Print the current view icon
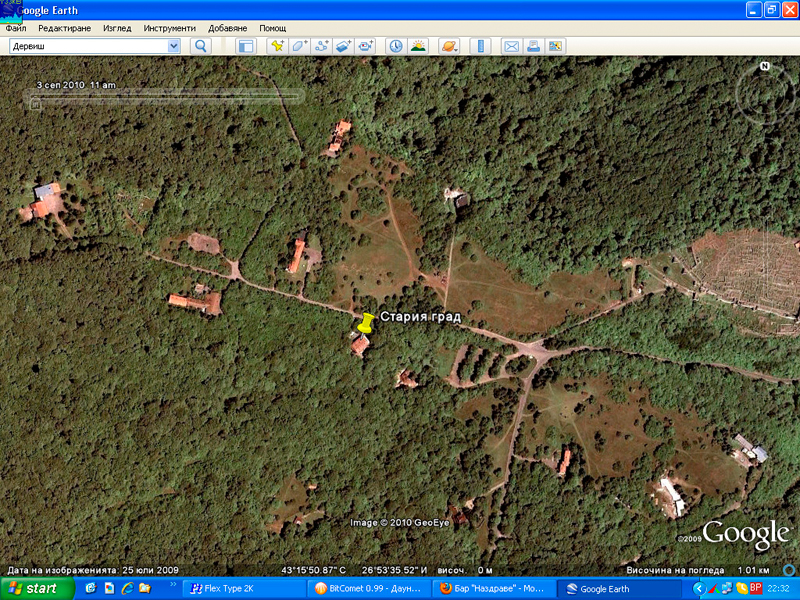The width and height of the screenshot is (800, 600). pos(533,46)
